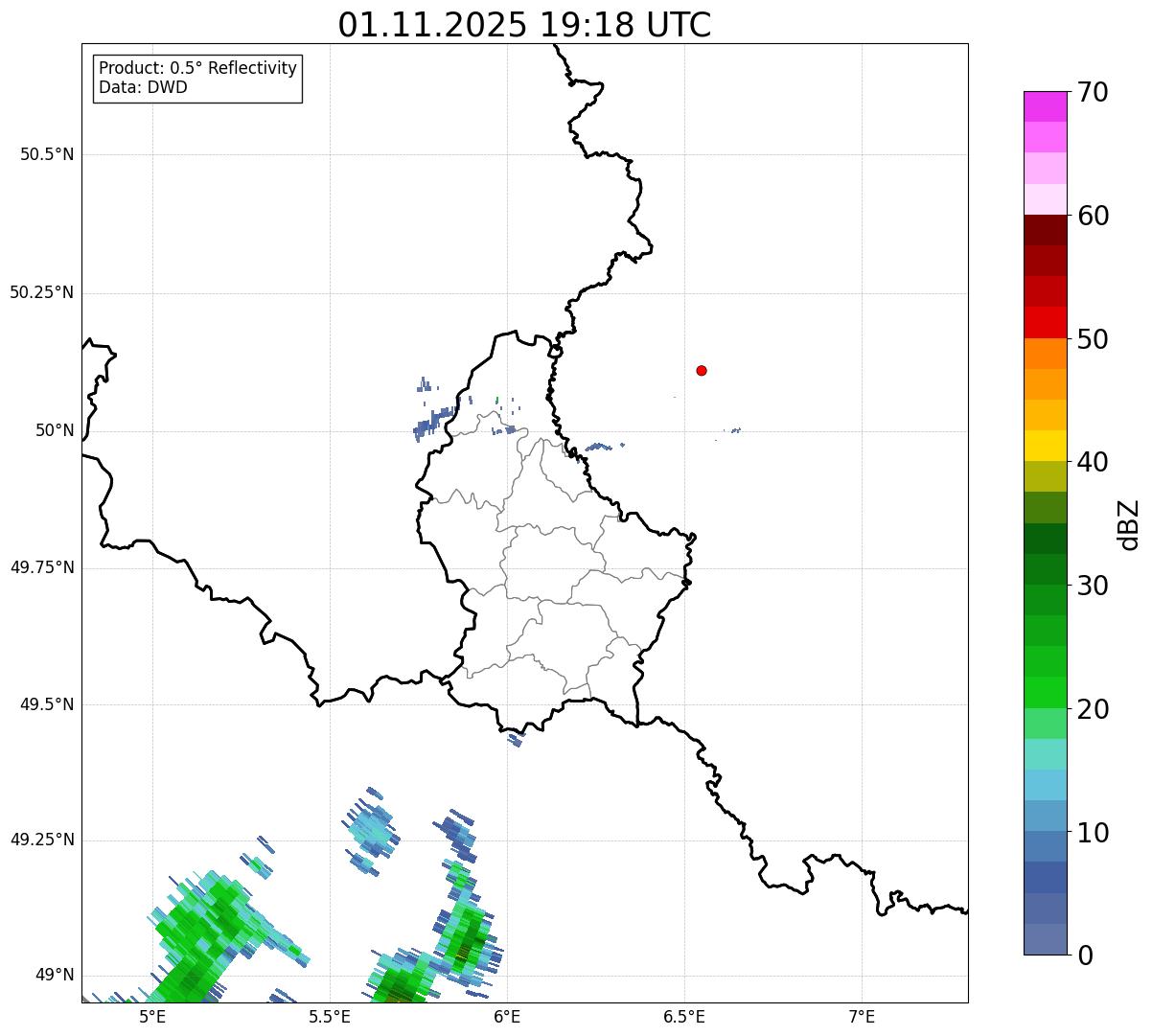Image resolution: width=1152 pixels, height=1036 pixels.
Task: Click the colorbar value 50
Action: (1093, 339)
